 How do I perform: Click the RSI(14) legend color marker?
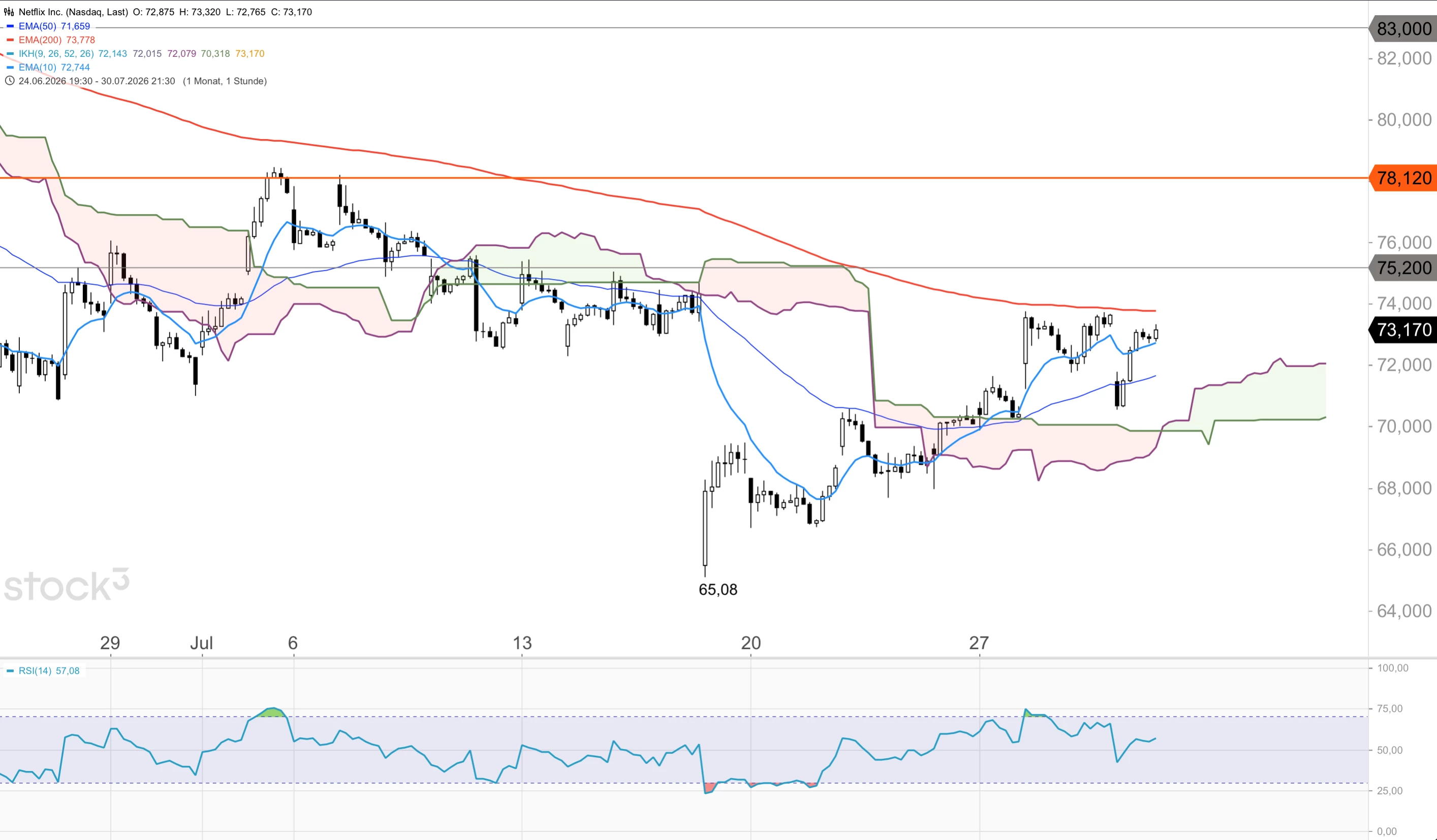[x=10, y=671]
